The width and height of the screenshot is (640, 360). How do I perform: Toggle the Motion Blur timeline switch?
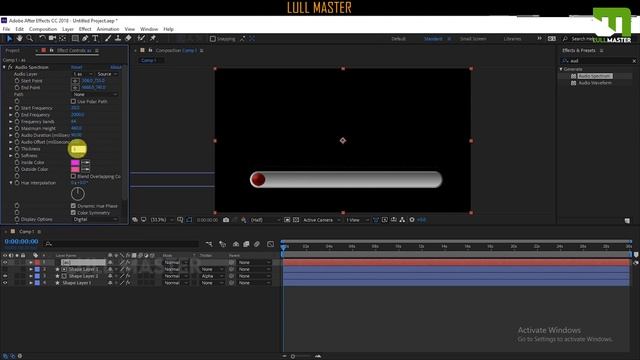click(257, 244)
